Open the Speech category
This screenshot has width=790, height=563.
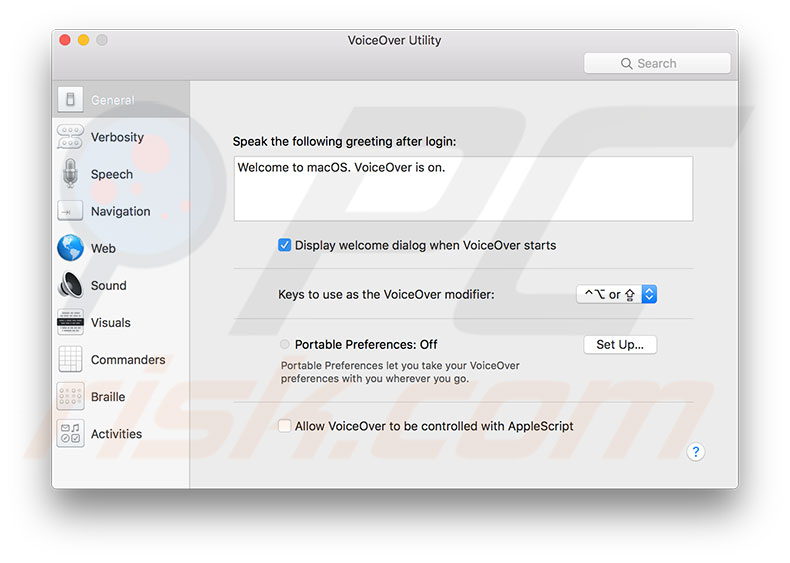112,174
